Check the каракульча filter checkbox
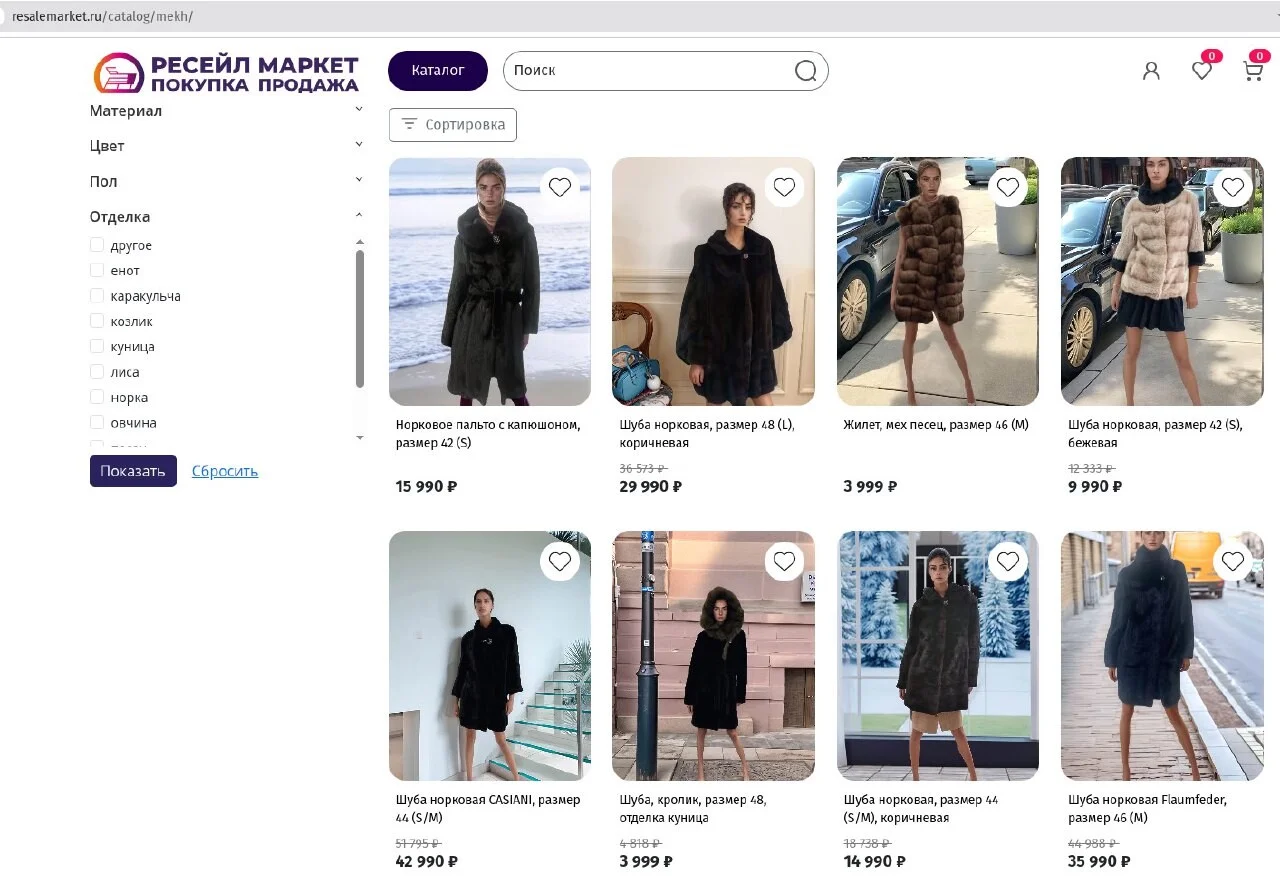Viewport: 1280px width, 883px height. pyautogui.click(x=97, y=296)
